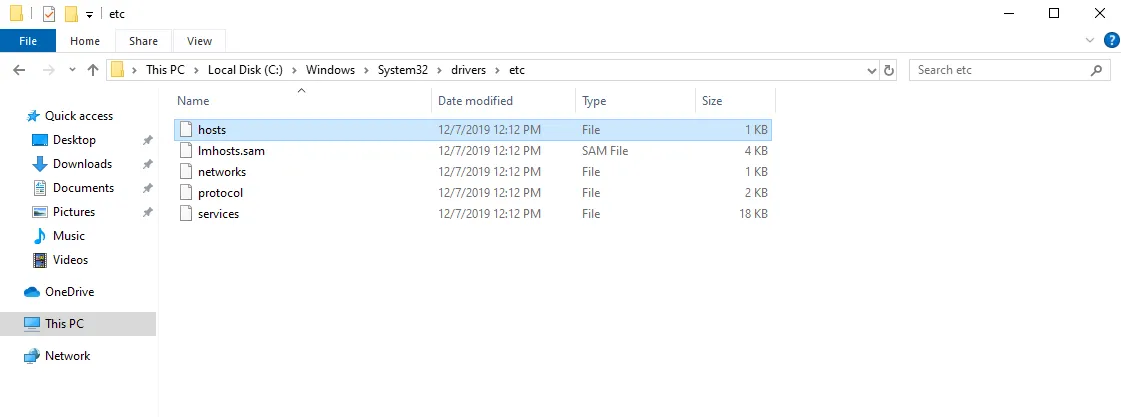Open the address bar history dropdown

coord(871,70)
